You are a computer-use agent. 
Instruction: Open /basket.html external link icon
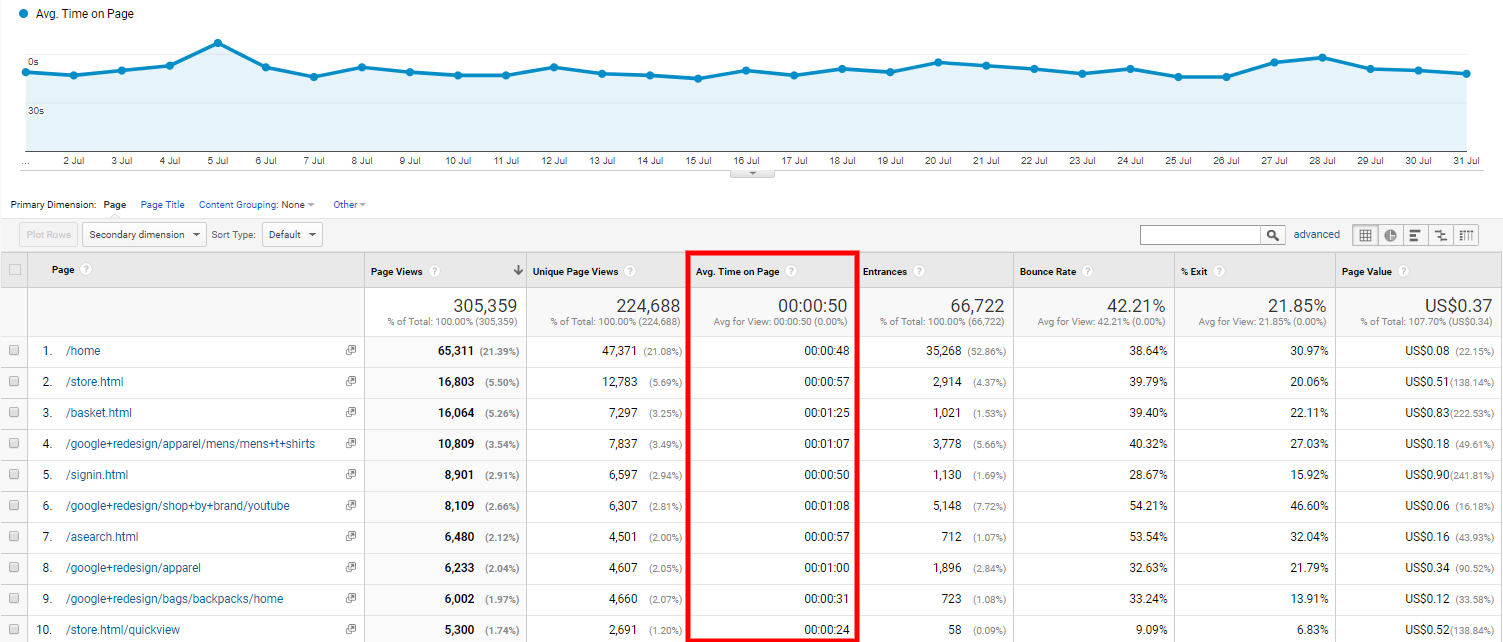click(351, 413)
